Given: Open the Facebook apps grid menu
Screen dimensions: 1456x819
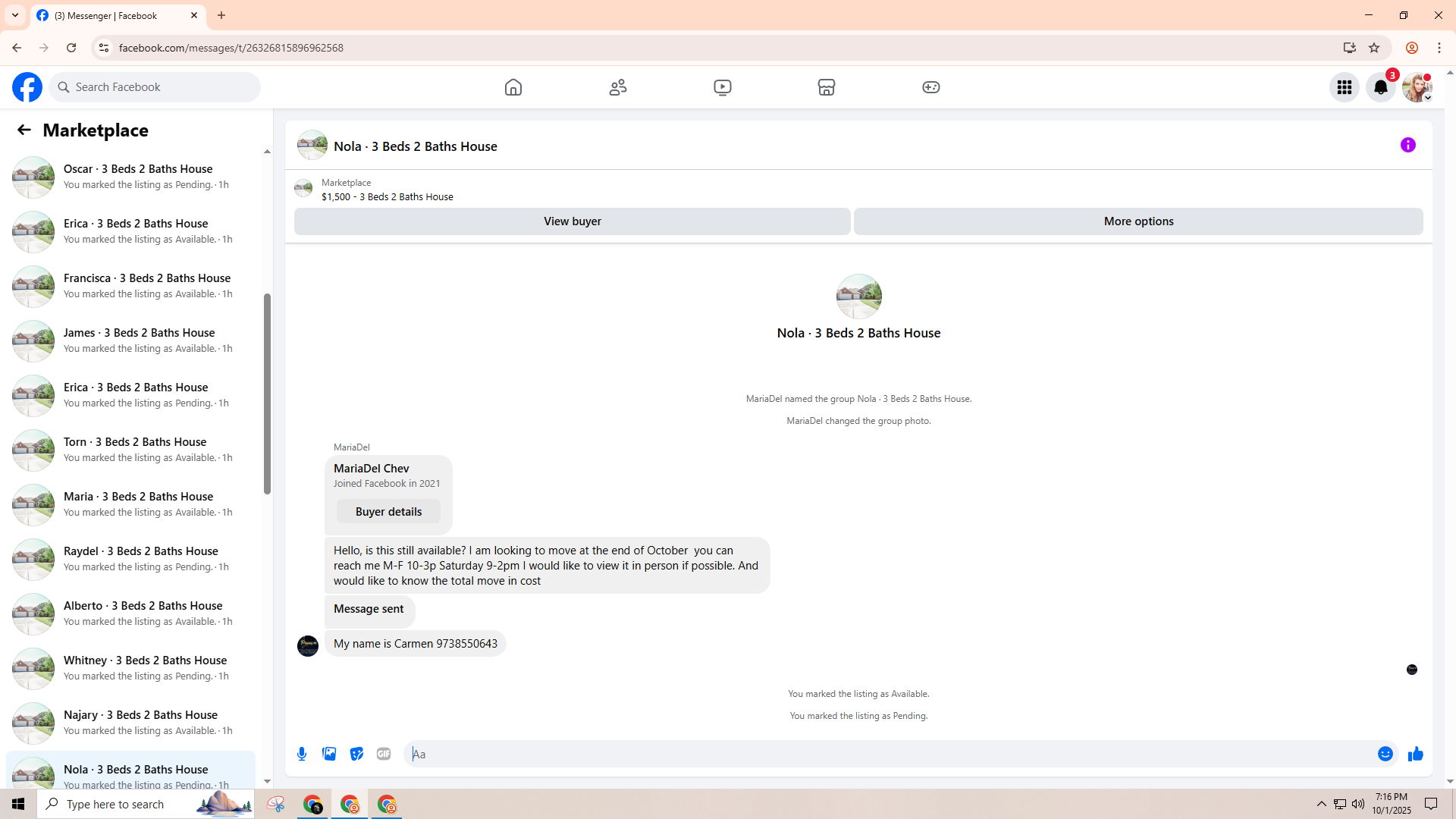Looking at the screenshot, I should click(1345, 87).
